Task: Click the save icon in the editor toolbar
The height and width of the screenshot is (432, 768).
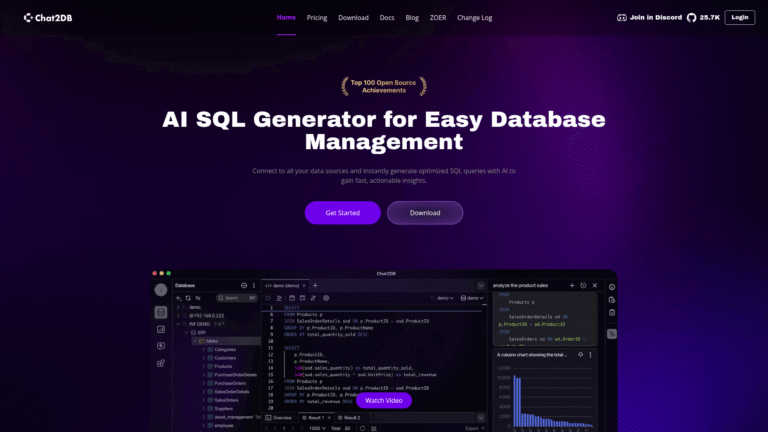Action: [292, 298]
